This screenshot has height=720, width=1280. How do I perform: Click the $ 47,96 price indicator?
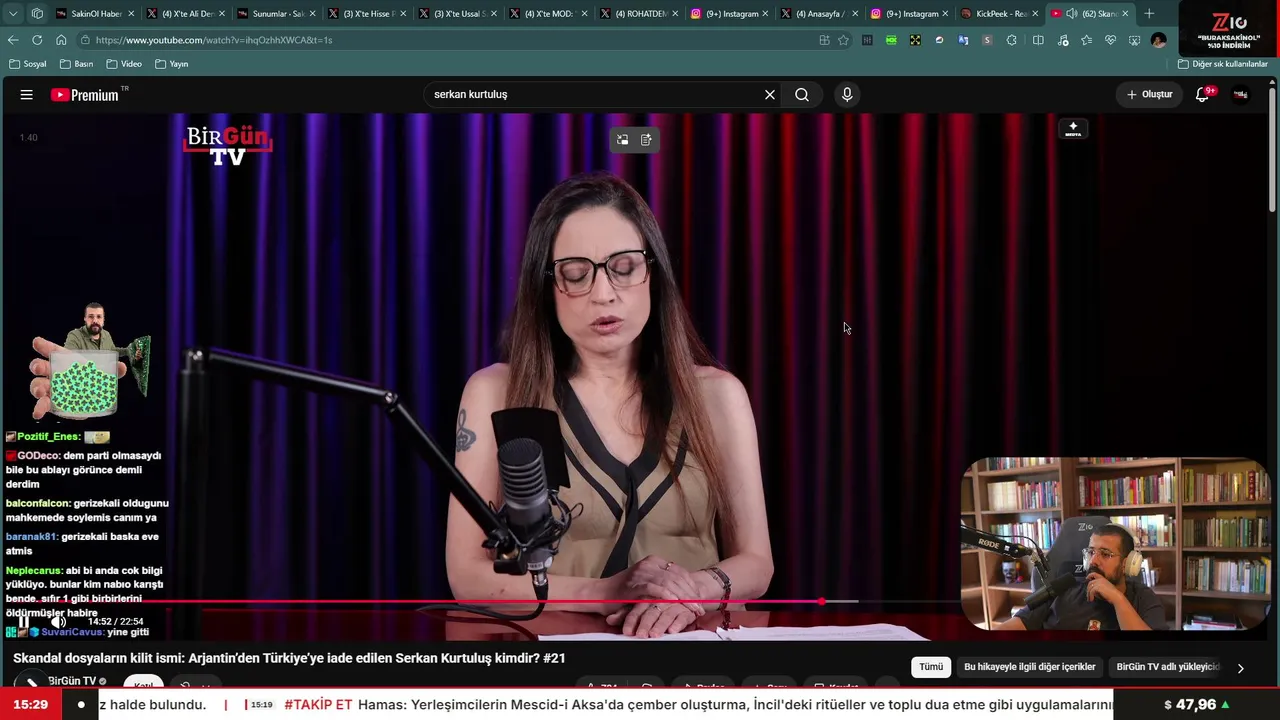click(1197, 705)
